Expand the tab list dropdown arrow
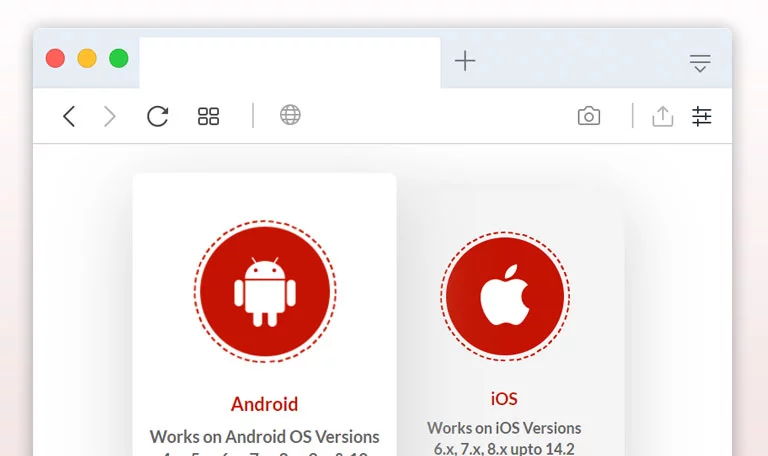768x456 pixels. 700,63
